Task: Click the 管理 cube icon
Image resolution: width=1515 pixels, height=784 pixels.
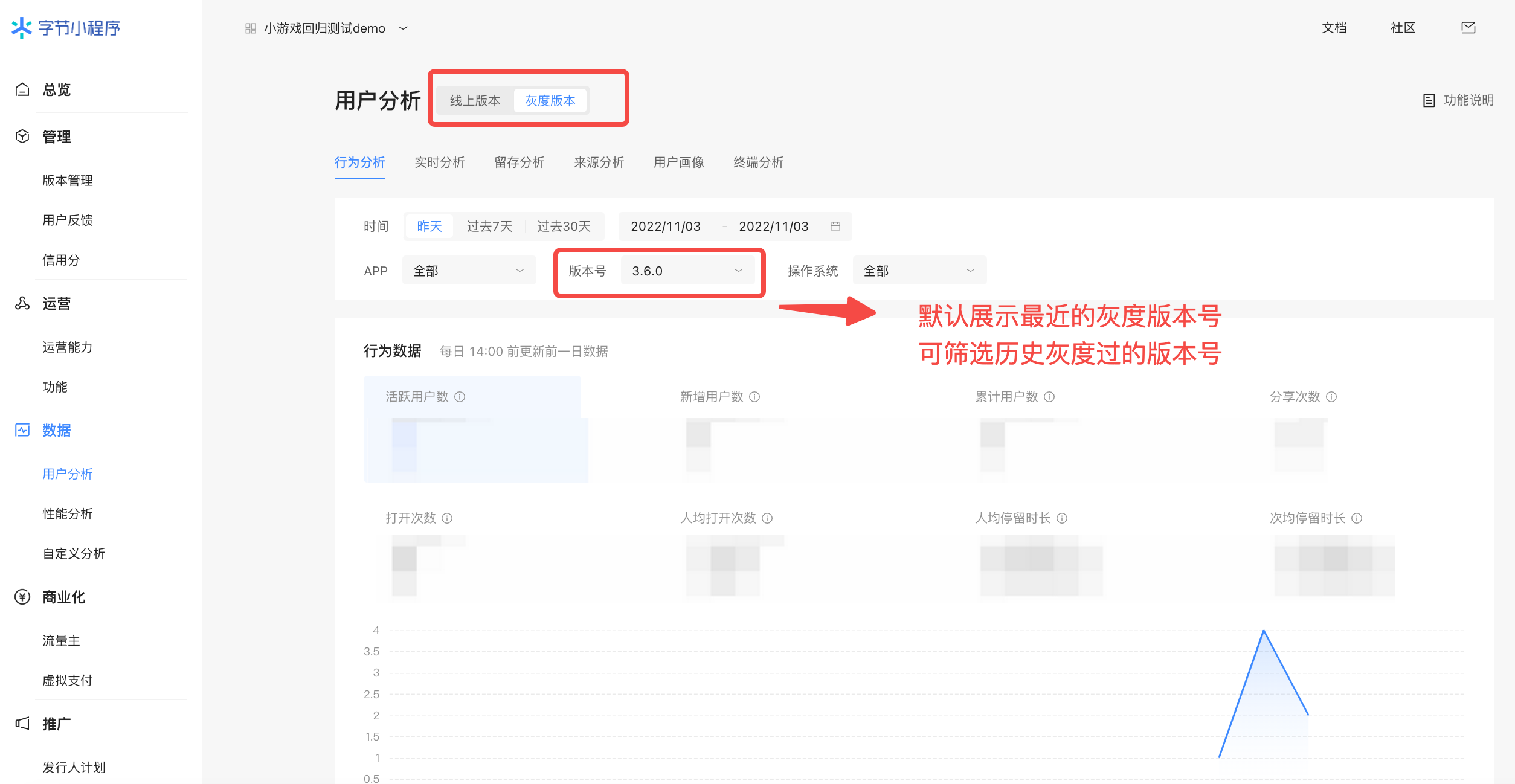Action: (x=22, y=137)
